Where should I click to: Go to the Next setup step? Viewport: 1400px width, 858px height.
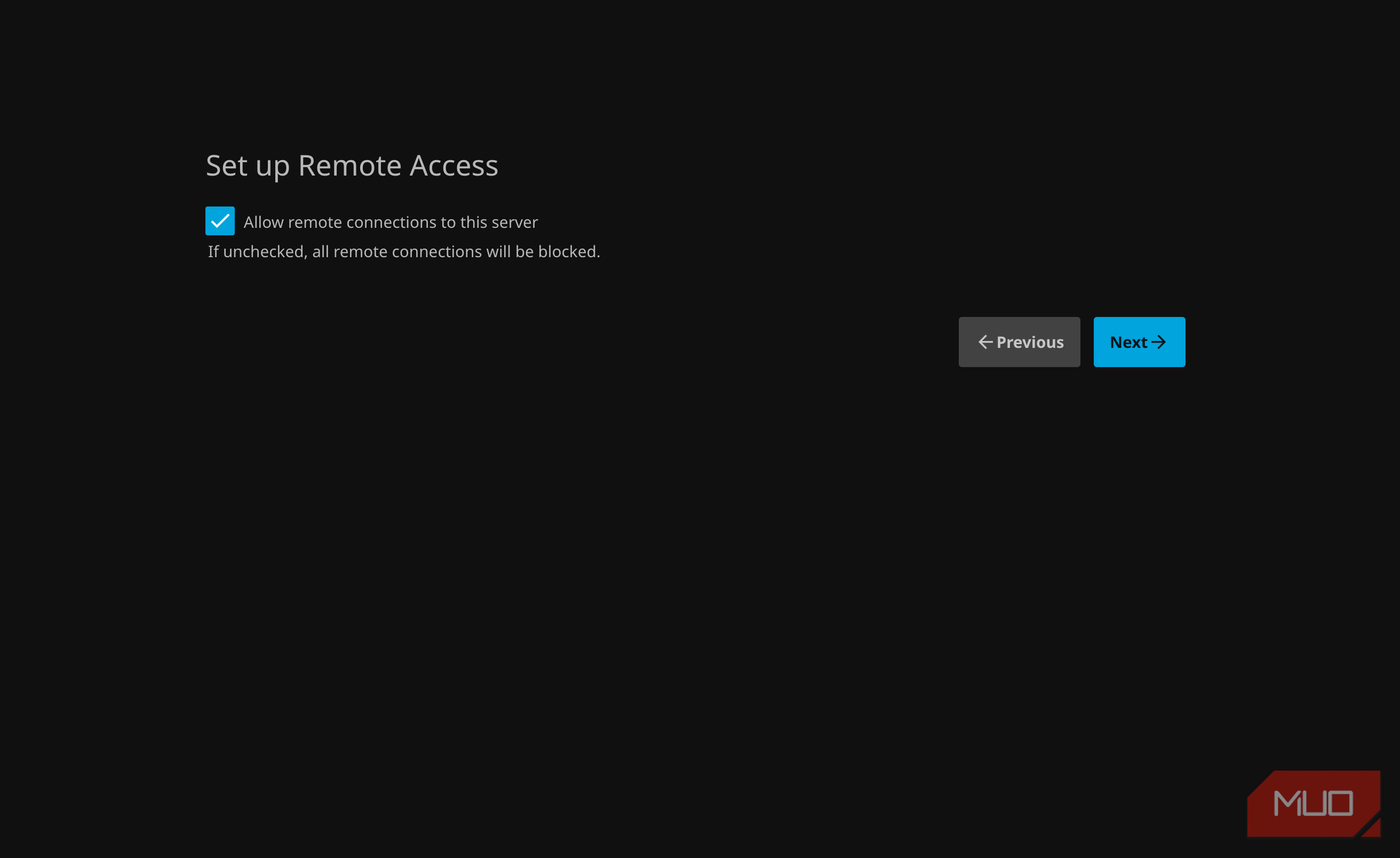(1139, 342)
